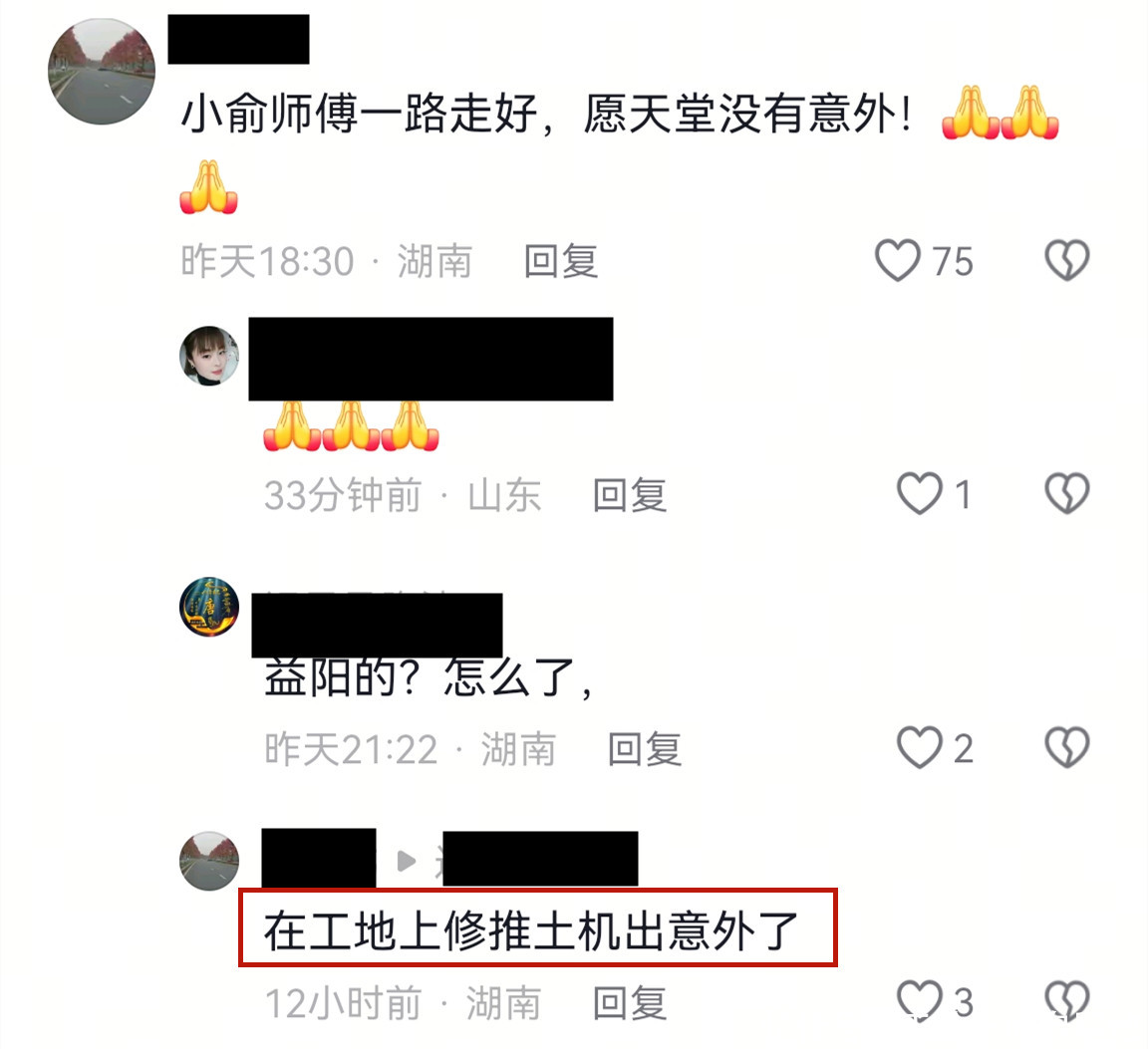Like the 益阳的 reply with 2 likes
Viewport: 1148px width, 1049px height.
tap(920, 747)
